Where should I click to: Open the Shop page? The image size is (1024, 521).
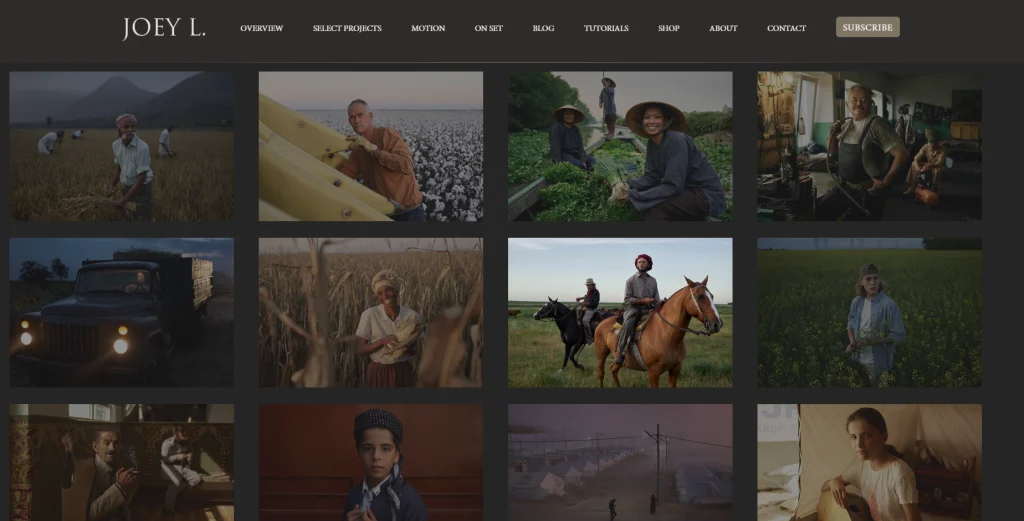tap(669, 28)
